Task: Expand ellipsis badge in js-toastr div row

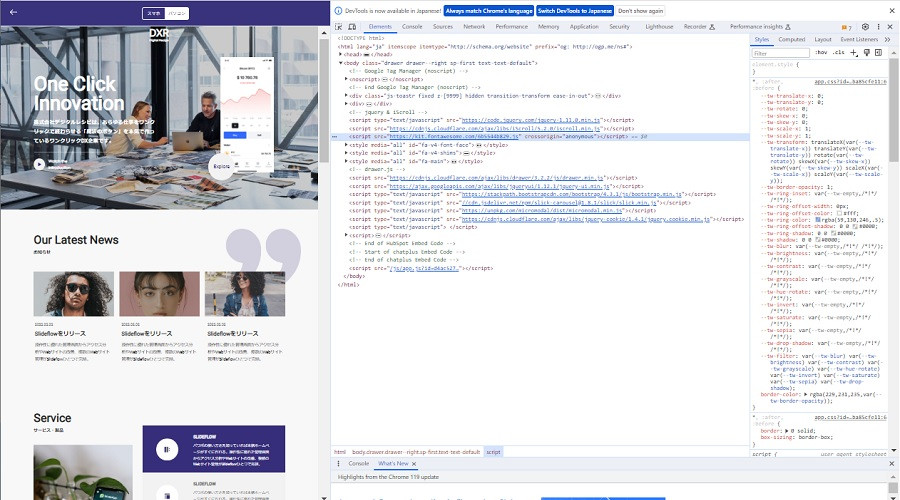Action: (x=598, y=96)
